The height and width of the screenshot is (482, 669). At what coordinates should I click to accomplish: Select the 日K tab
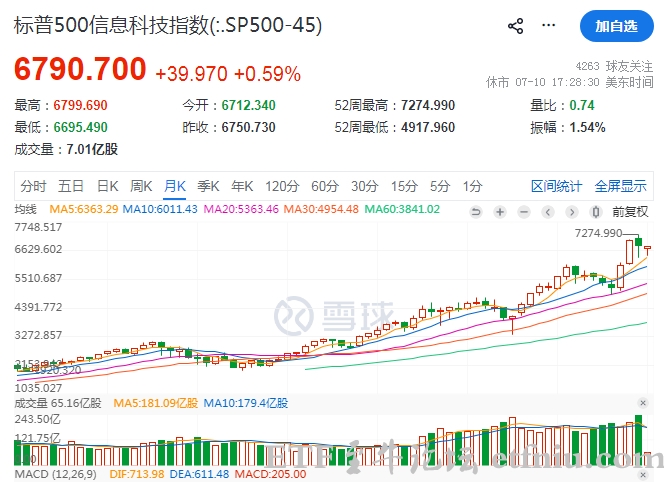(108, 186)
